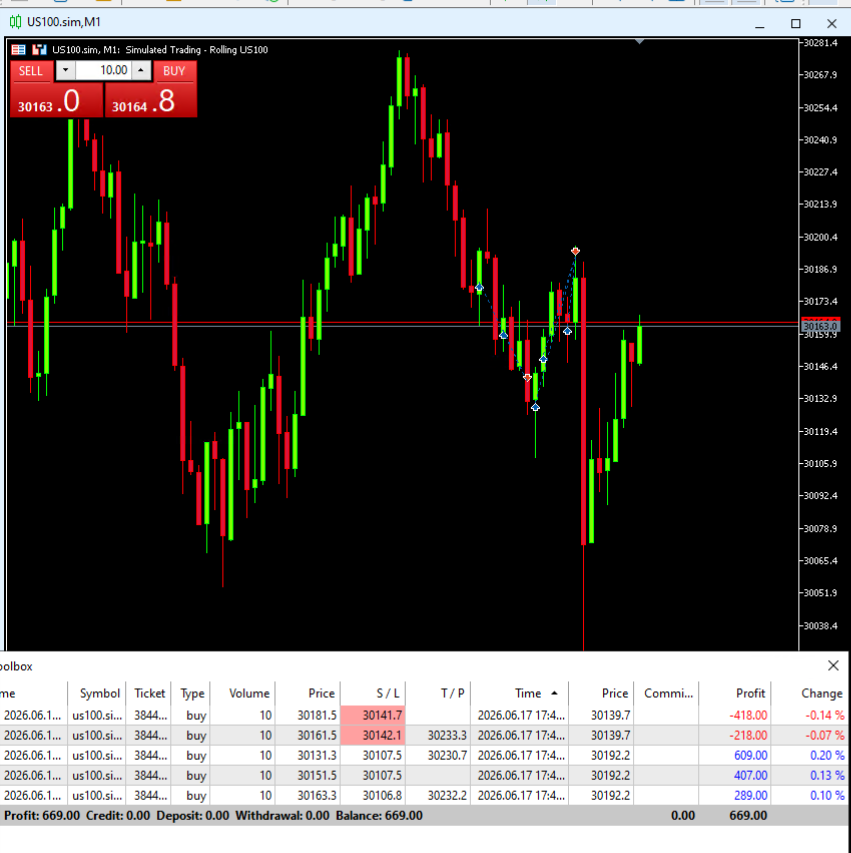Select the change value 0.13 %

(827, 775)
